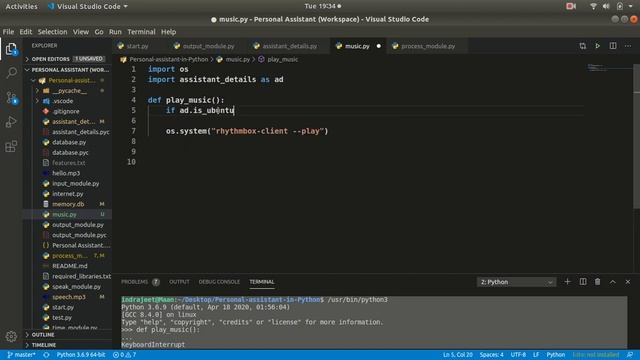Open the clock at Tue 19:34

tap(322, 6)
